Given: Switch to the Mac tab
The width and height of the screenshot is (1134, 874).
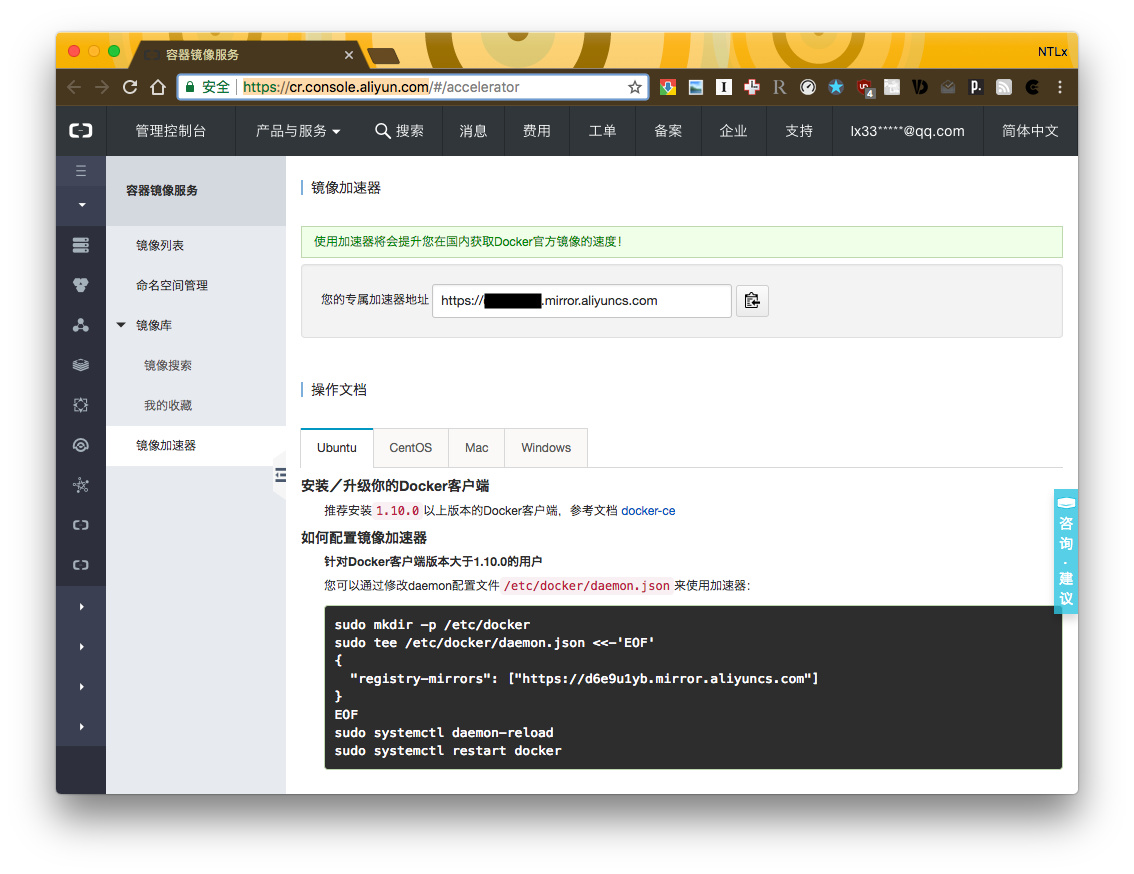Looking at the screenshot, I should [x=477, y=448].
